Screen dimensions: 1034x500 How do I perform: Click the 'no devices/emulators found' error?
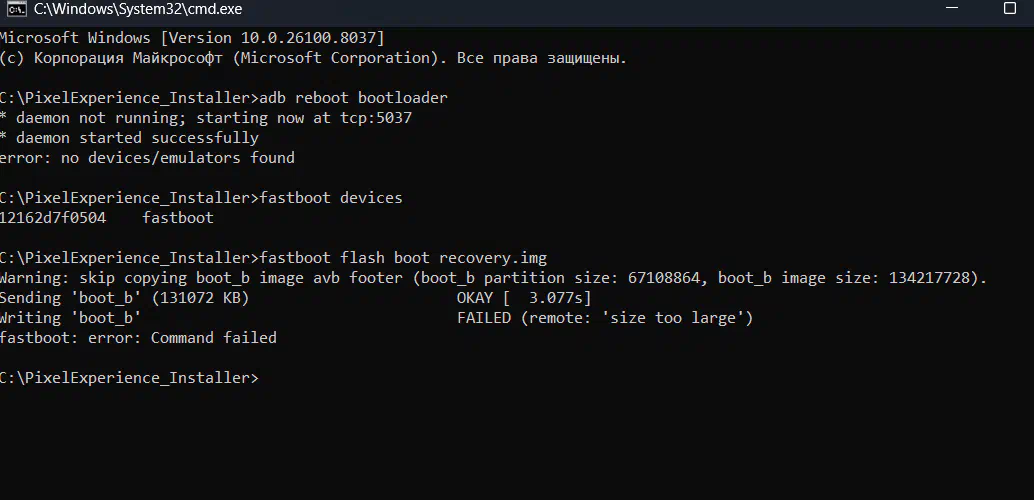[147, 158]
